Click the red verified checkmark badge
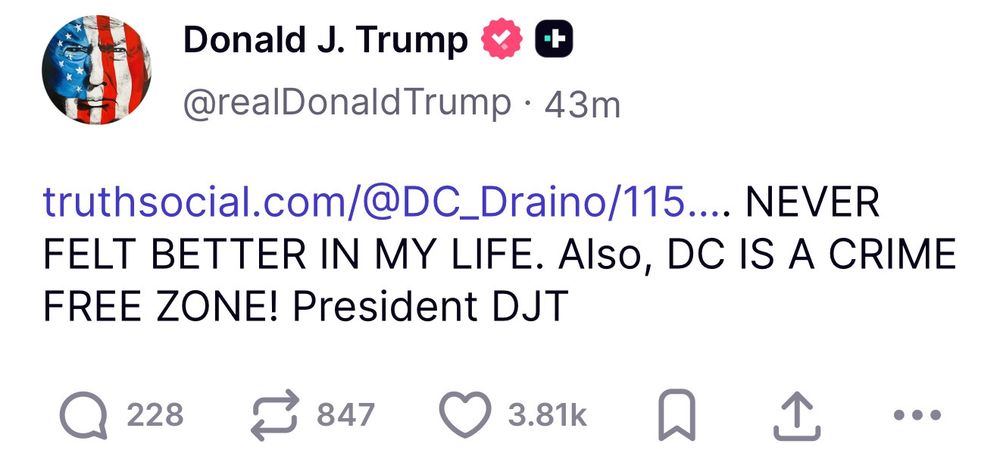The height and width of the screenshot is (475, 1000). click(x=502, y=39)
